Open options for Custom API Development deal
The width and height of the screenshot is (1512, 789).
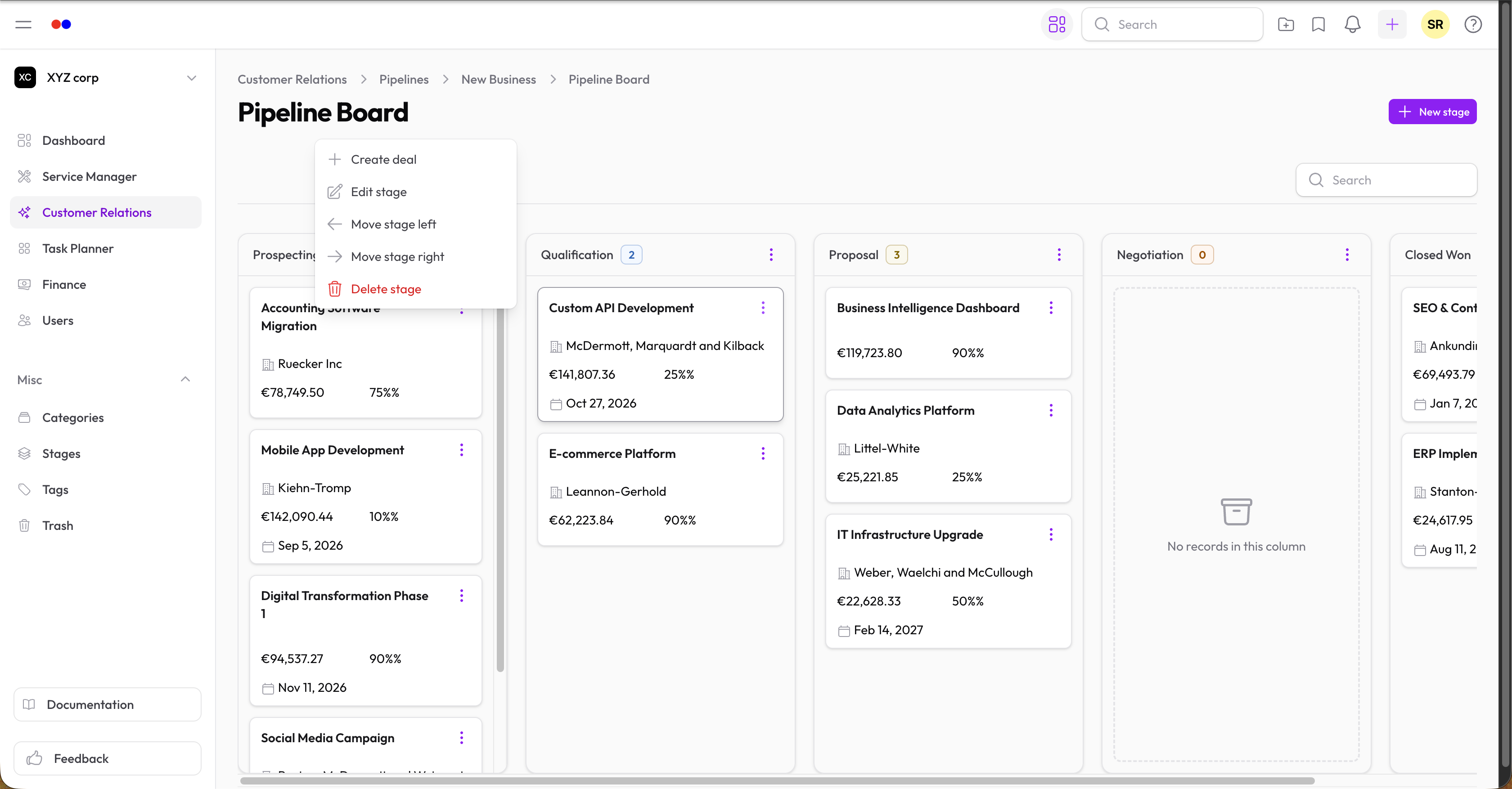[x=763, y=308]
